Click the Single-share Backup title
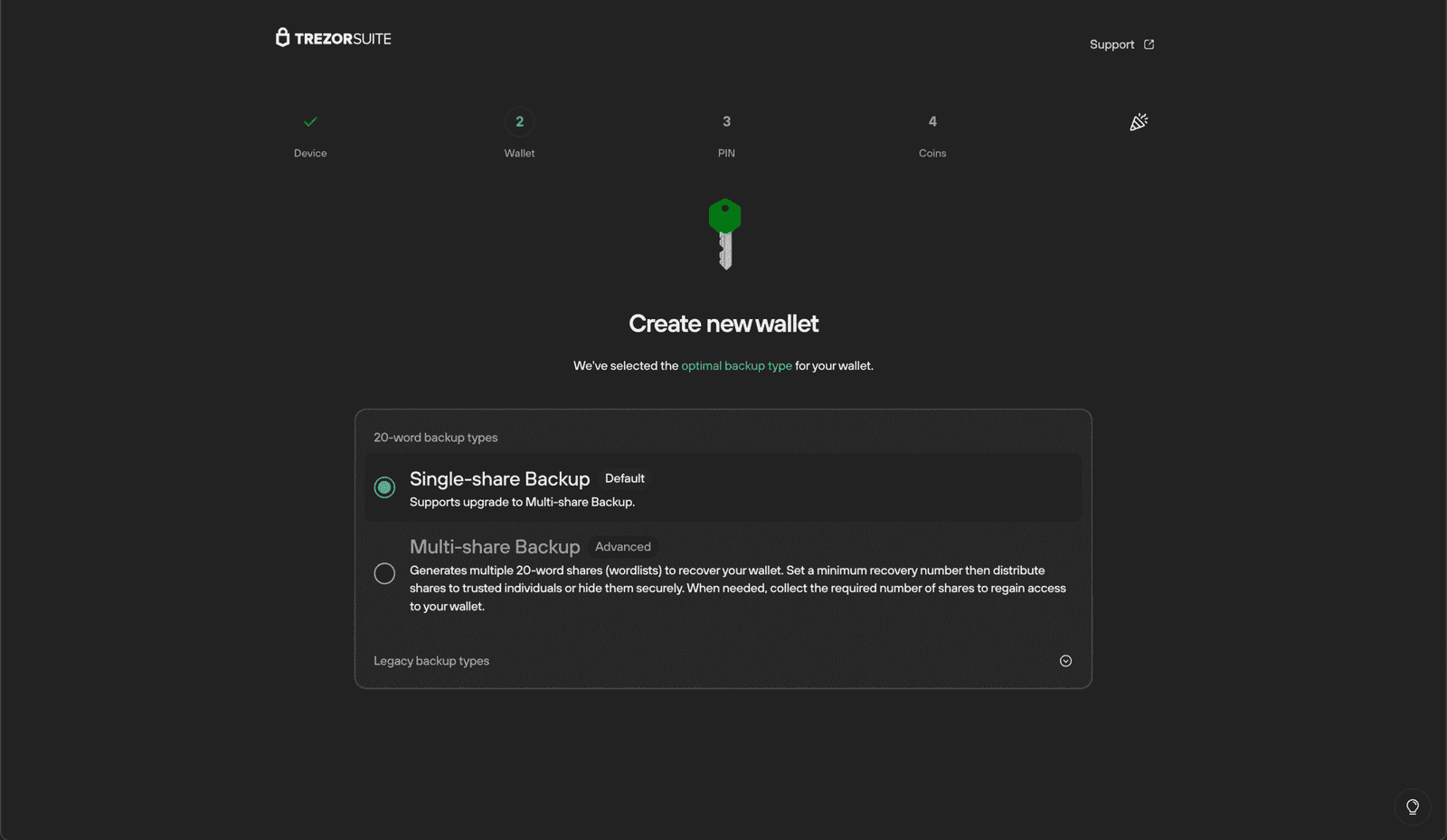The width and height of the screenshot is (1447, 840). [x=499, y=478]
